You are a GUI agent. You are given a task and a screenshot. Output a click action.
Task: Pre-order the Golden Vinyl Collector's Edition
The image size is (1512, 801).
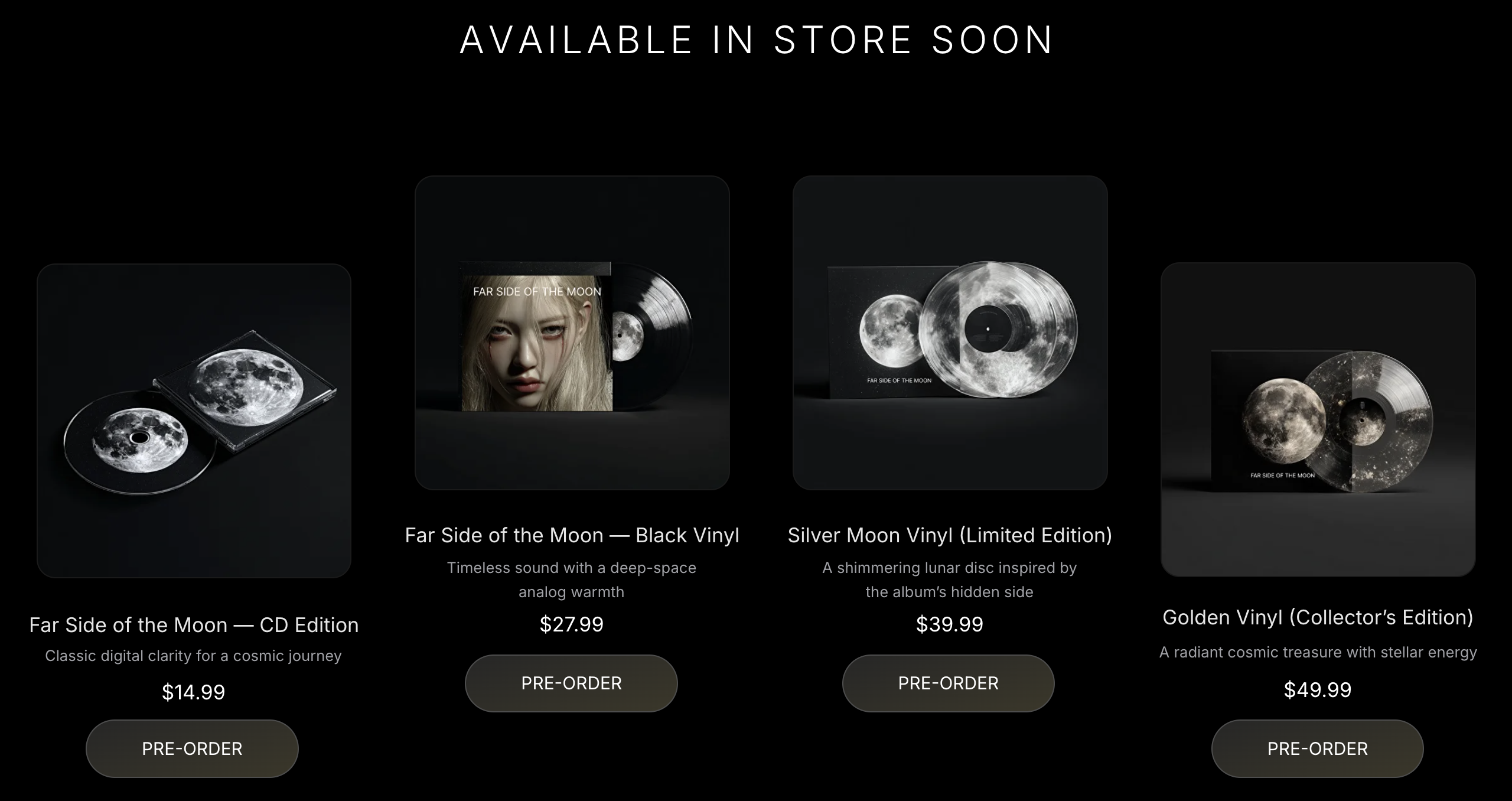click(x=1317, y=748)
